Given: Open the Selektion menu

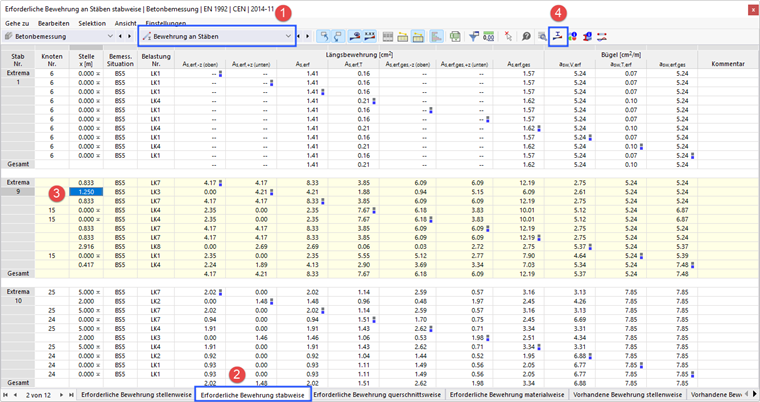Looking at the screenshot, I should click(x=92, y=23).
